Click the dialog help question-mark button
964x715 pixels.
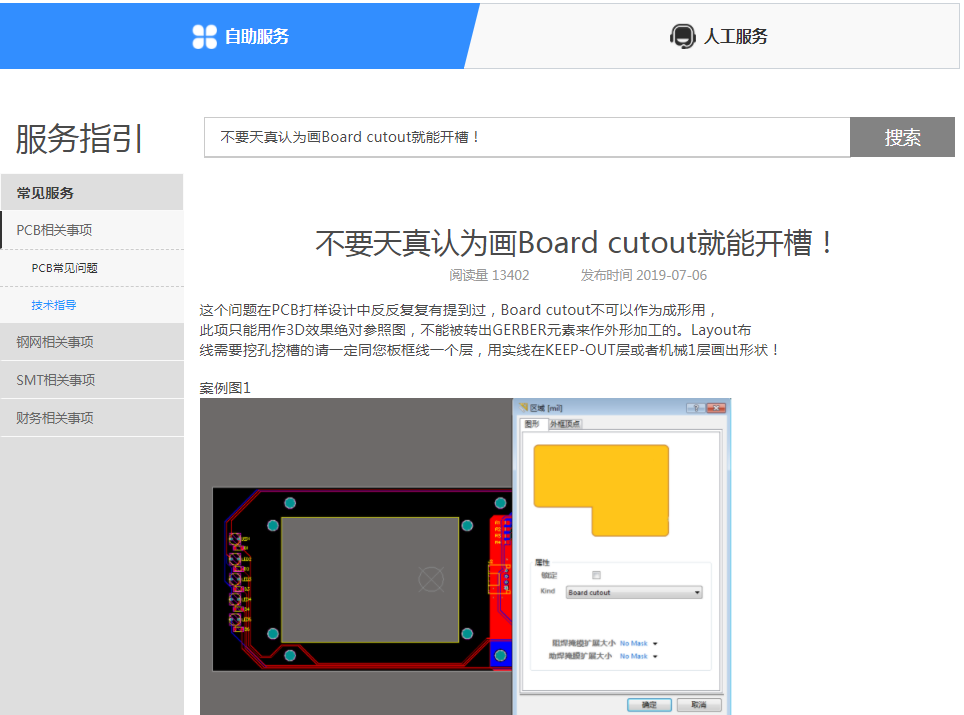coord(692,408)
